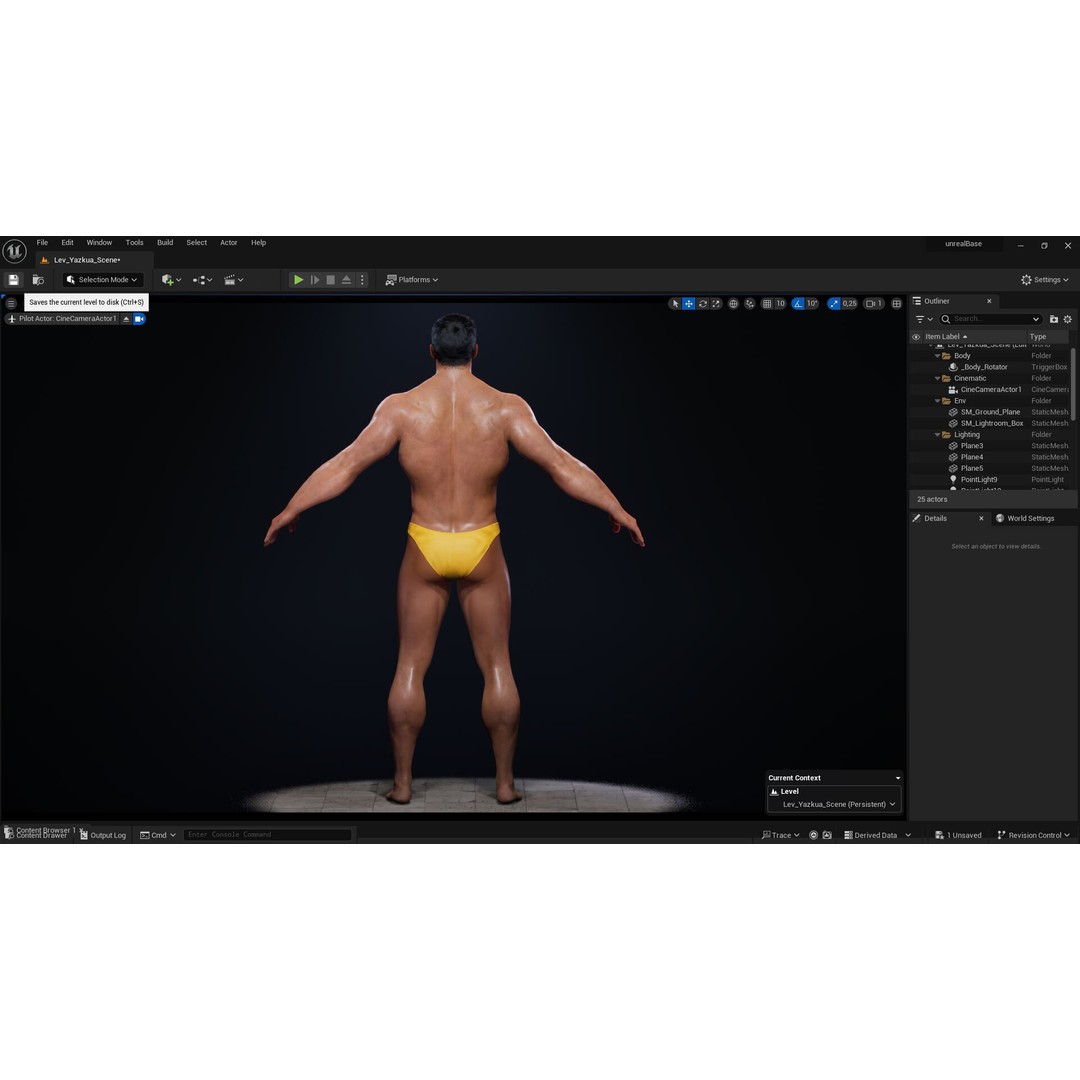Collapse the Lighting folder
This screenshot has height=1080, width=1080.
(x=937, y=435)
